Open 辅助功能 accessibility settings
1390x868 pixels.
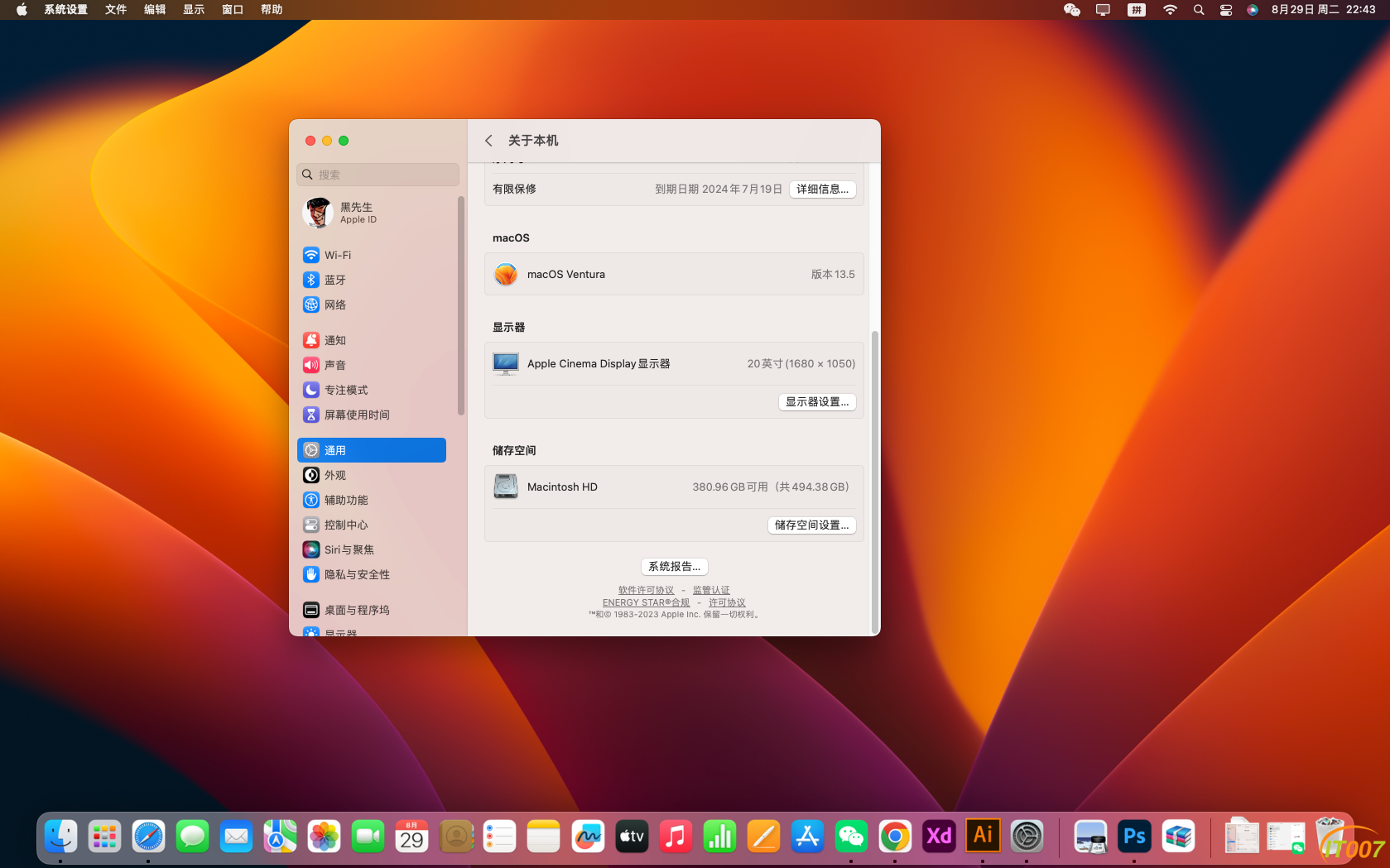tap(372, 500)
